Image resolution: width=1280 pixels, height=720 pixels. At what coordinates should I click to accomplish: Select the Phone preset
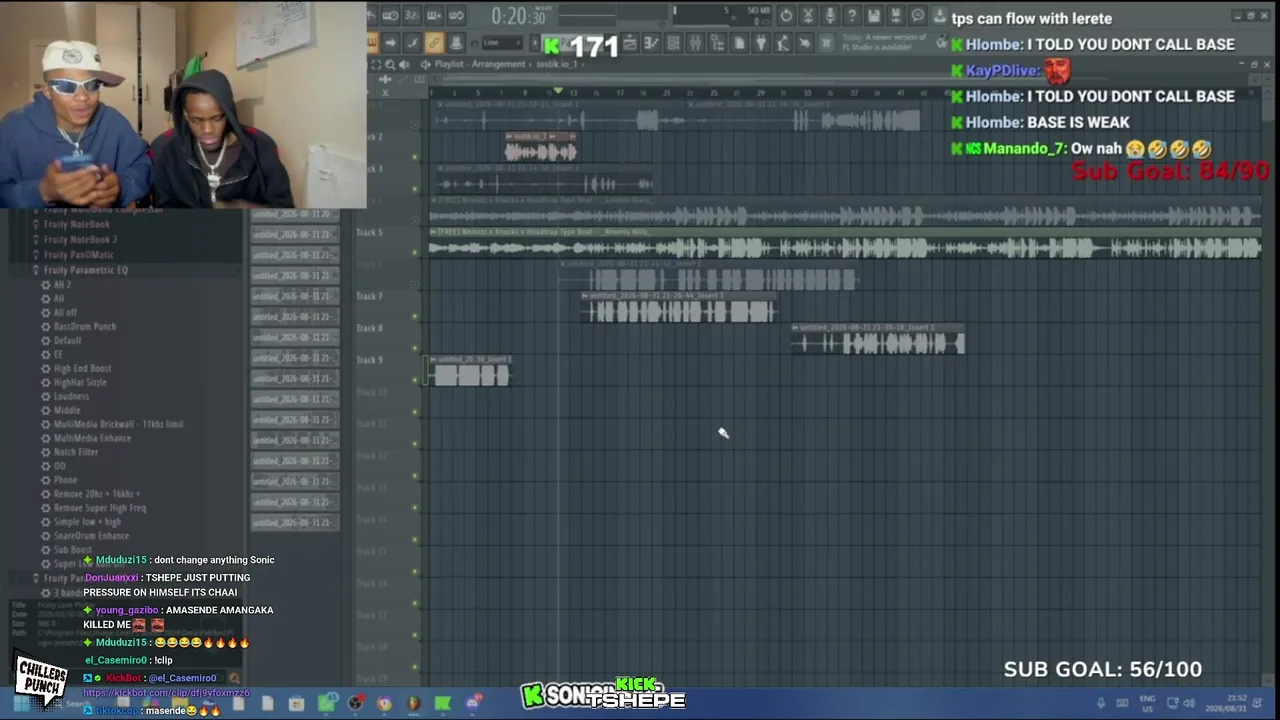tap(65, 480)
